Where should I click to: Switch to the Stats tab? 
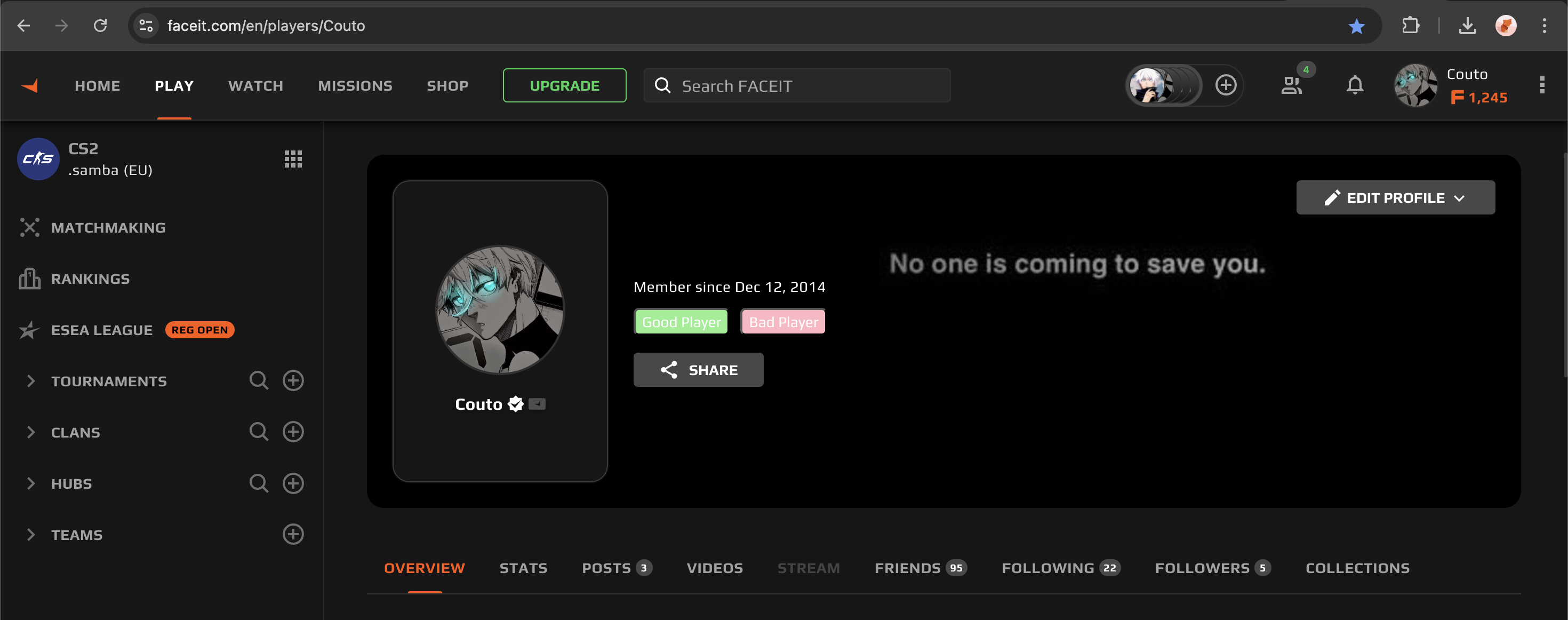click(x=524, y=568)
